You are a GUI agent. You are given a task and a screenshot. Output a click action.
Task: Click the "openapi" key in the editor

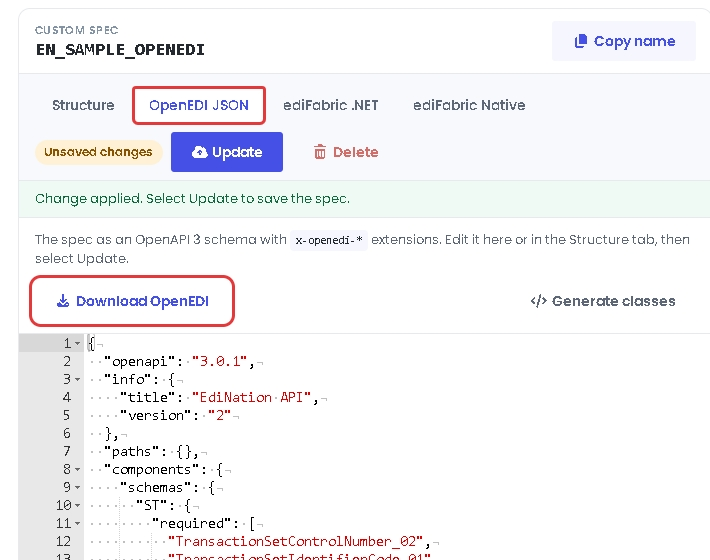pos(139,361)
